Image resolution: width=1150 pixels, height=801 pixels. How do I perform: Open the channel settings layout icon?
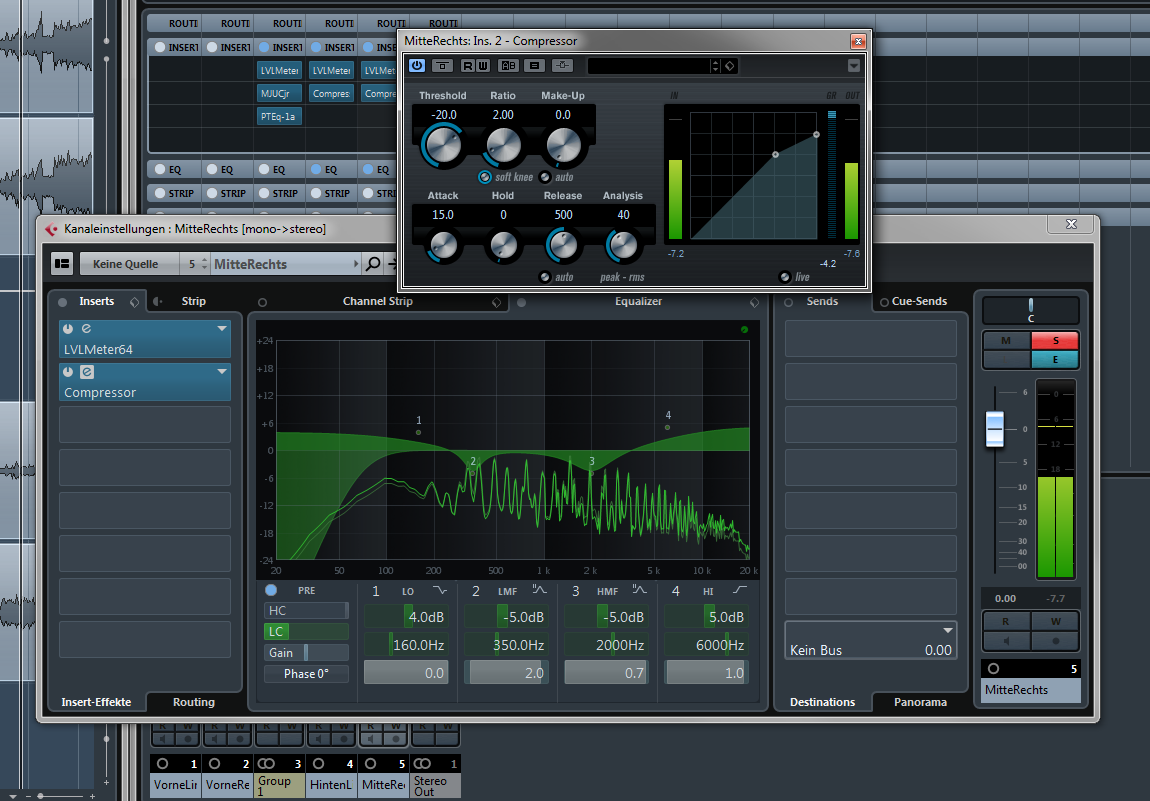point(62,263)
